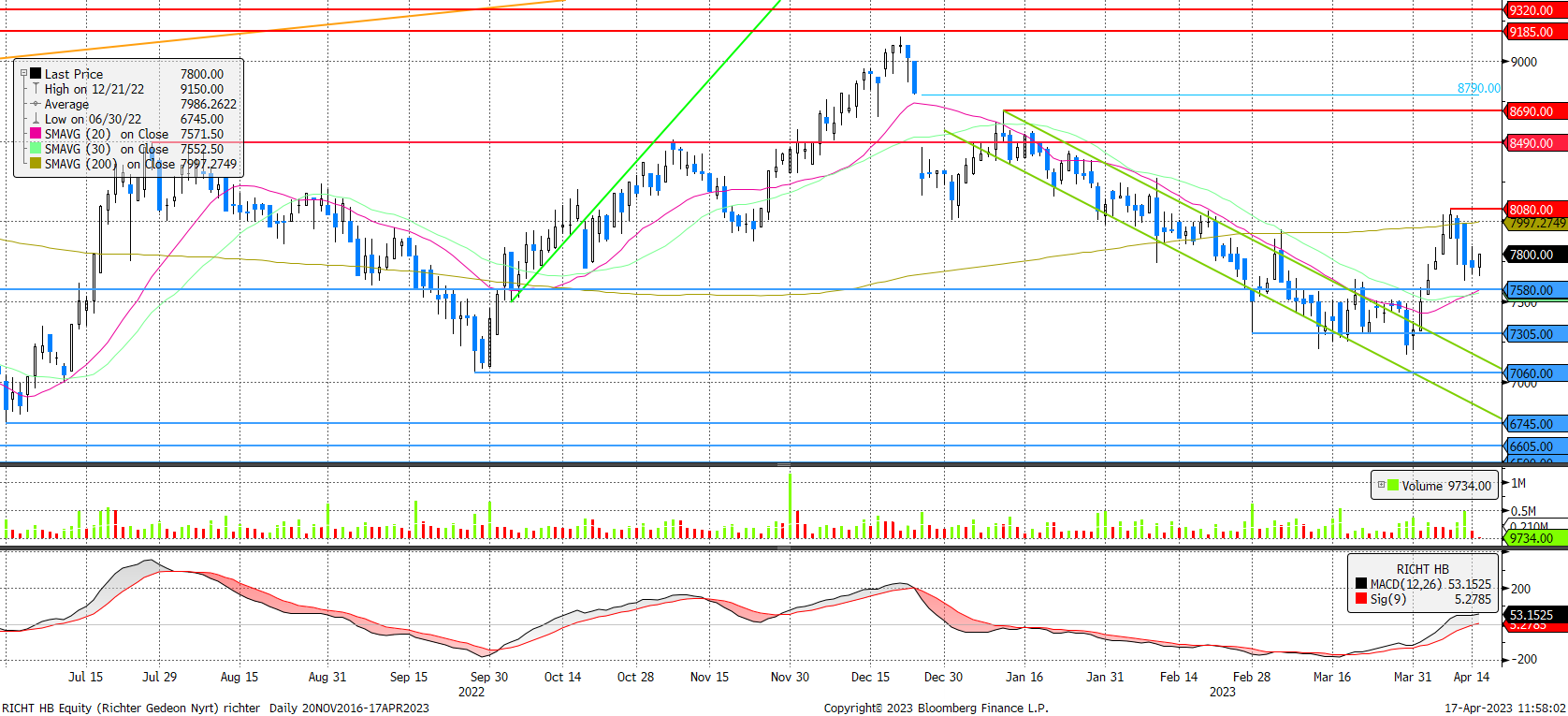This screenshot has width=1568, height=716.
Task: Click the black 7800.00 last price tag
Action: point(1534,255)
